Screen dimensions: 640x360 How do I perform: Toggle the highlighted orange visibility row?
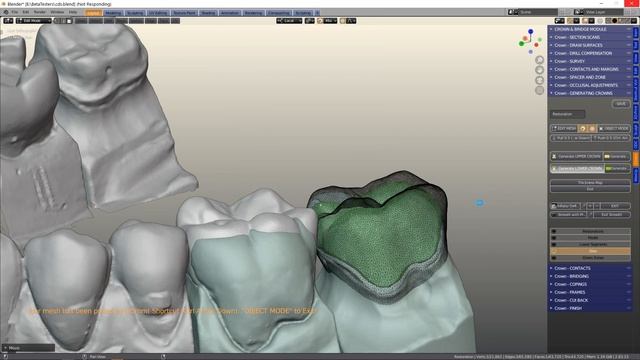(x=590, y=251)
